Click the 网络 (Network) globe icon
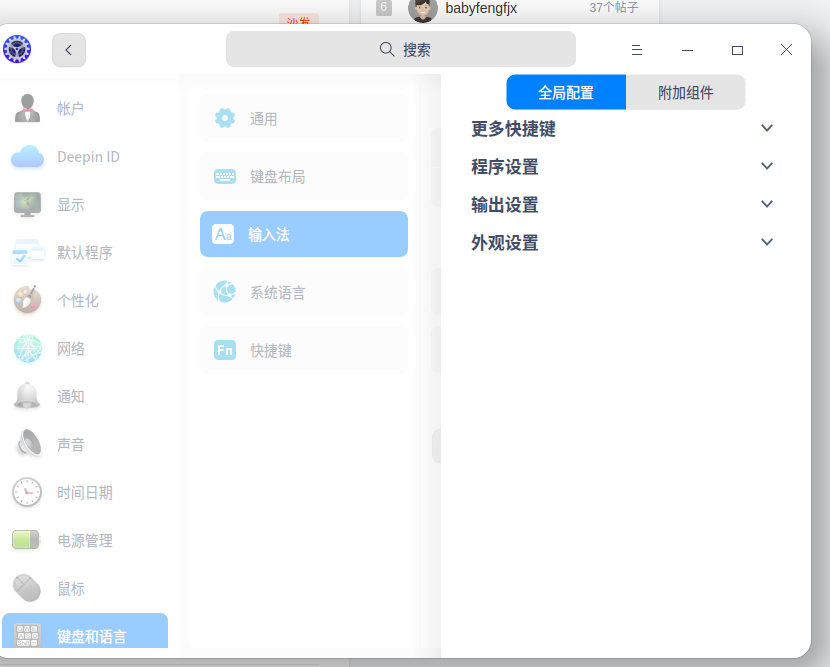The height and width of the screenshot is (667, 830). point(26,348)
